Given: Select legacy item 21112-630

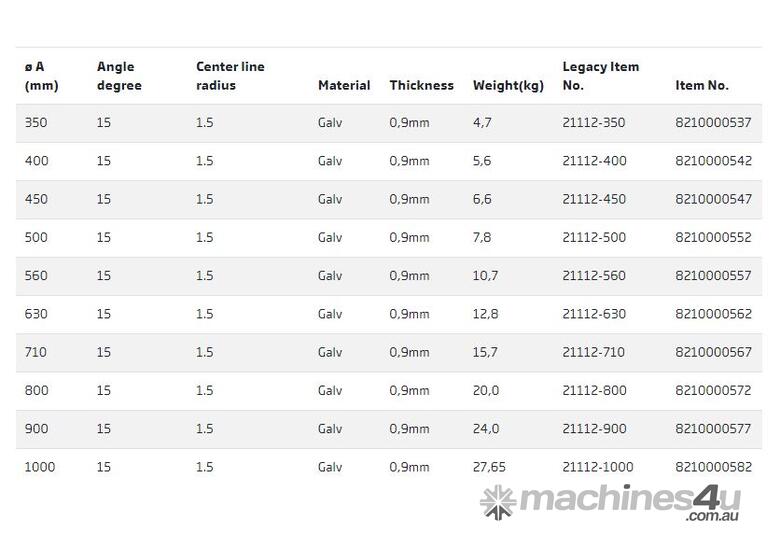Looking at the screenshot, I should point(594,314).
